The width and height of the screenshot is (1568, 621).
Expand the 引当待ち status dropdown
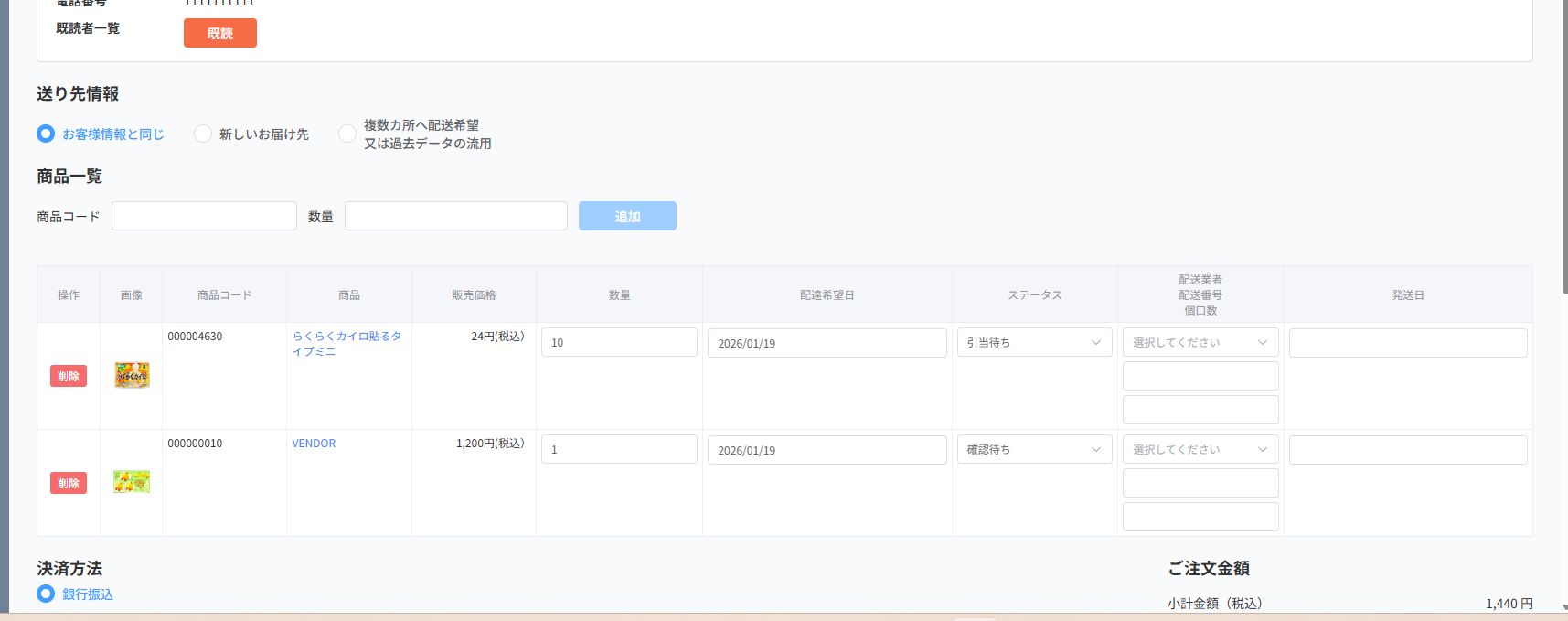pos(1033,343)
